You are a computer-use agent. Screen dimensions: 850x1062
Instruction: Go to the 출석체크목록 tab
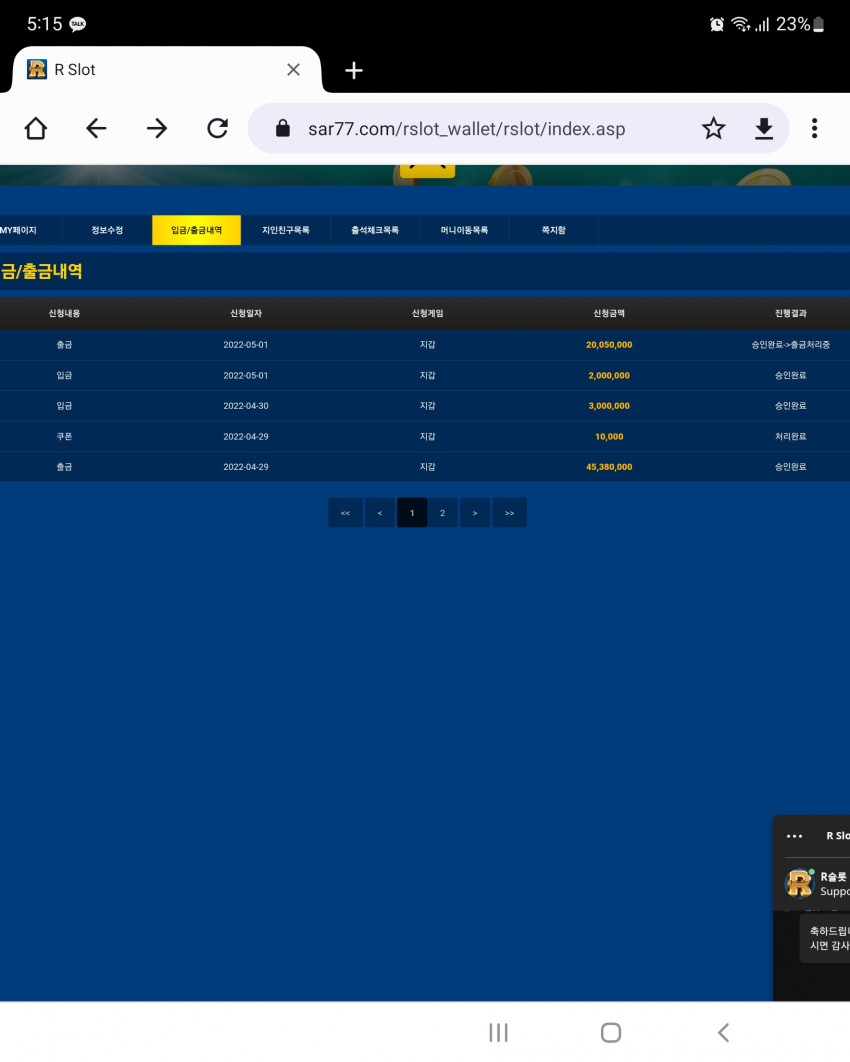tap(375, 230)
